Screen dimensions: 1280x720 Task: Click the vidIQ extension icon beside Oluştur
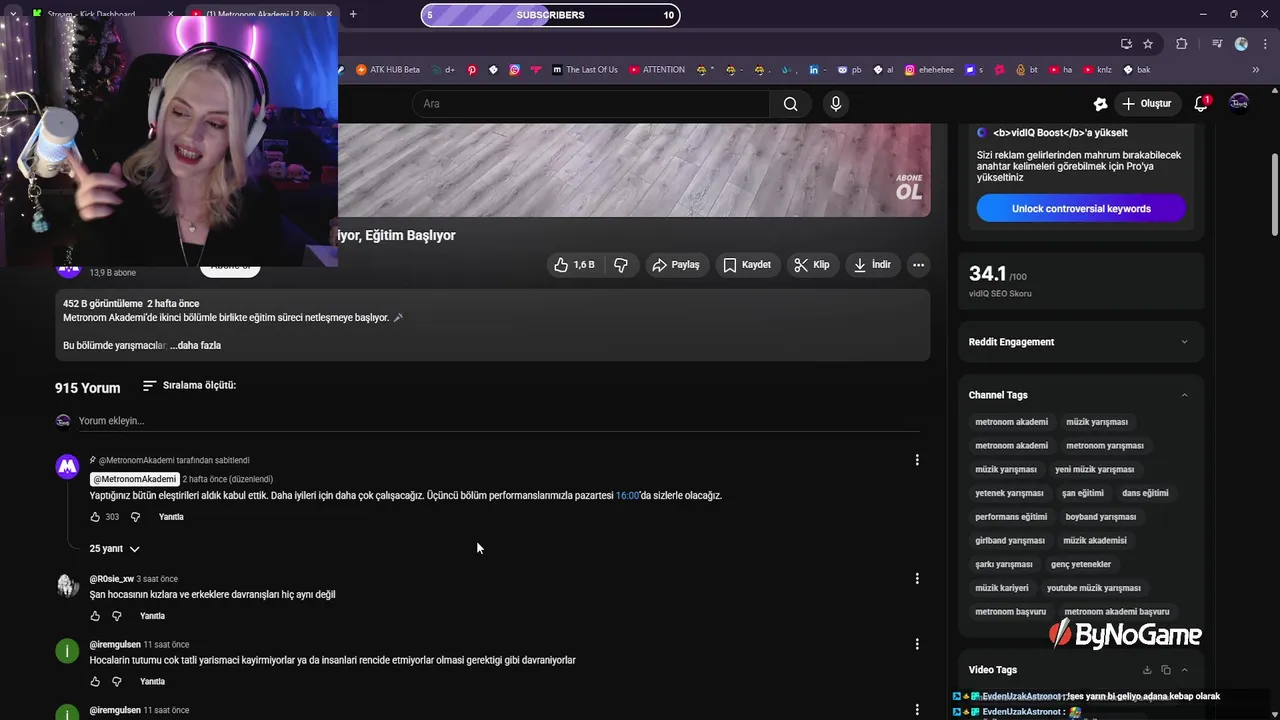point(1100,104)
